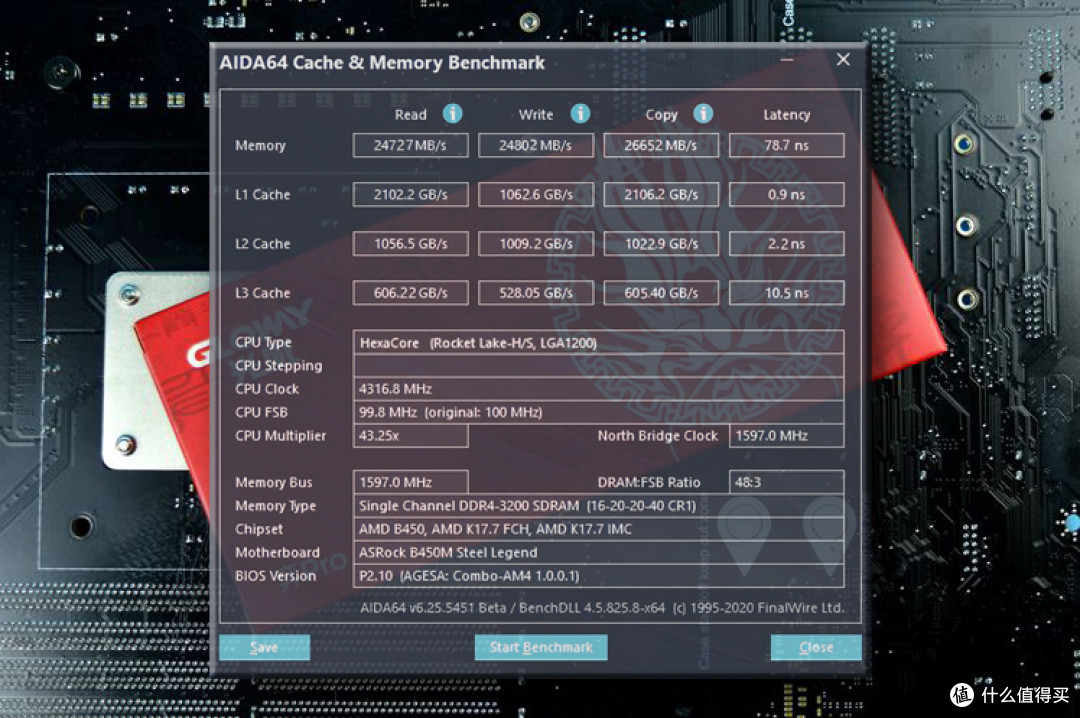This screenshot has height=718, width=1080.
Task: Click the Close button at bottom
Action: [x=816, y=647]
